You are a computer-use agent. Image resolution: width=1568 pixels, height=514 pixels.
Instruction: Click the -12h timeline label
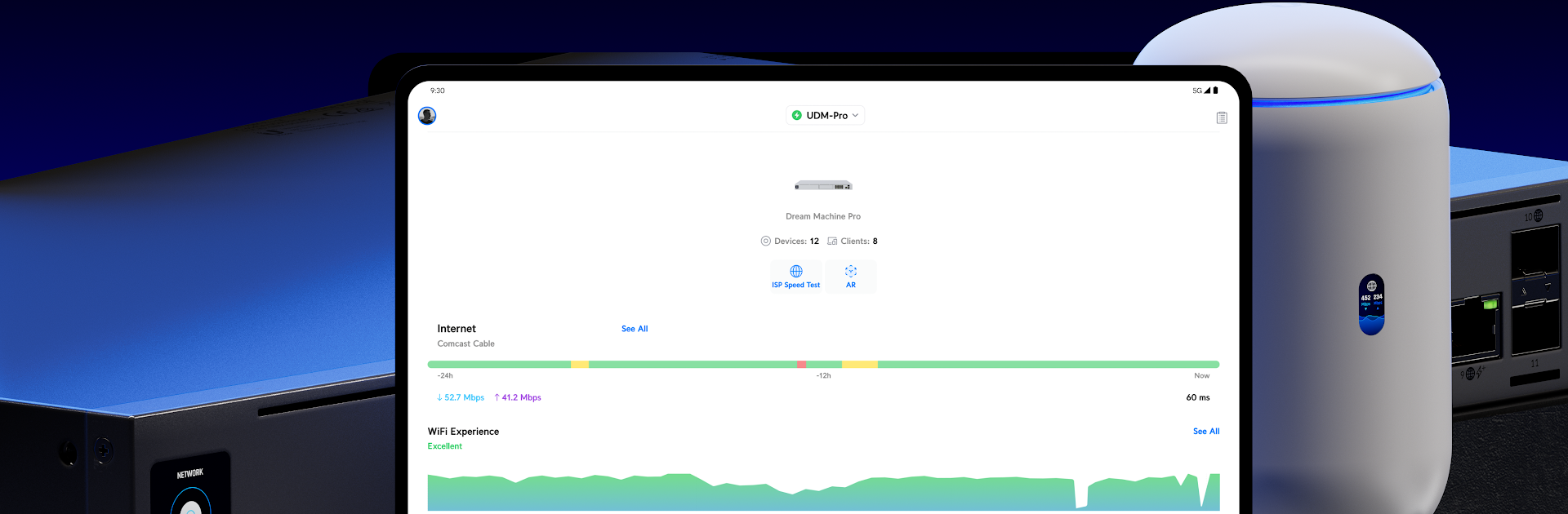tap(823, 376)
